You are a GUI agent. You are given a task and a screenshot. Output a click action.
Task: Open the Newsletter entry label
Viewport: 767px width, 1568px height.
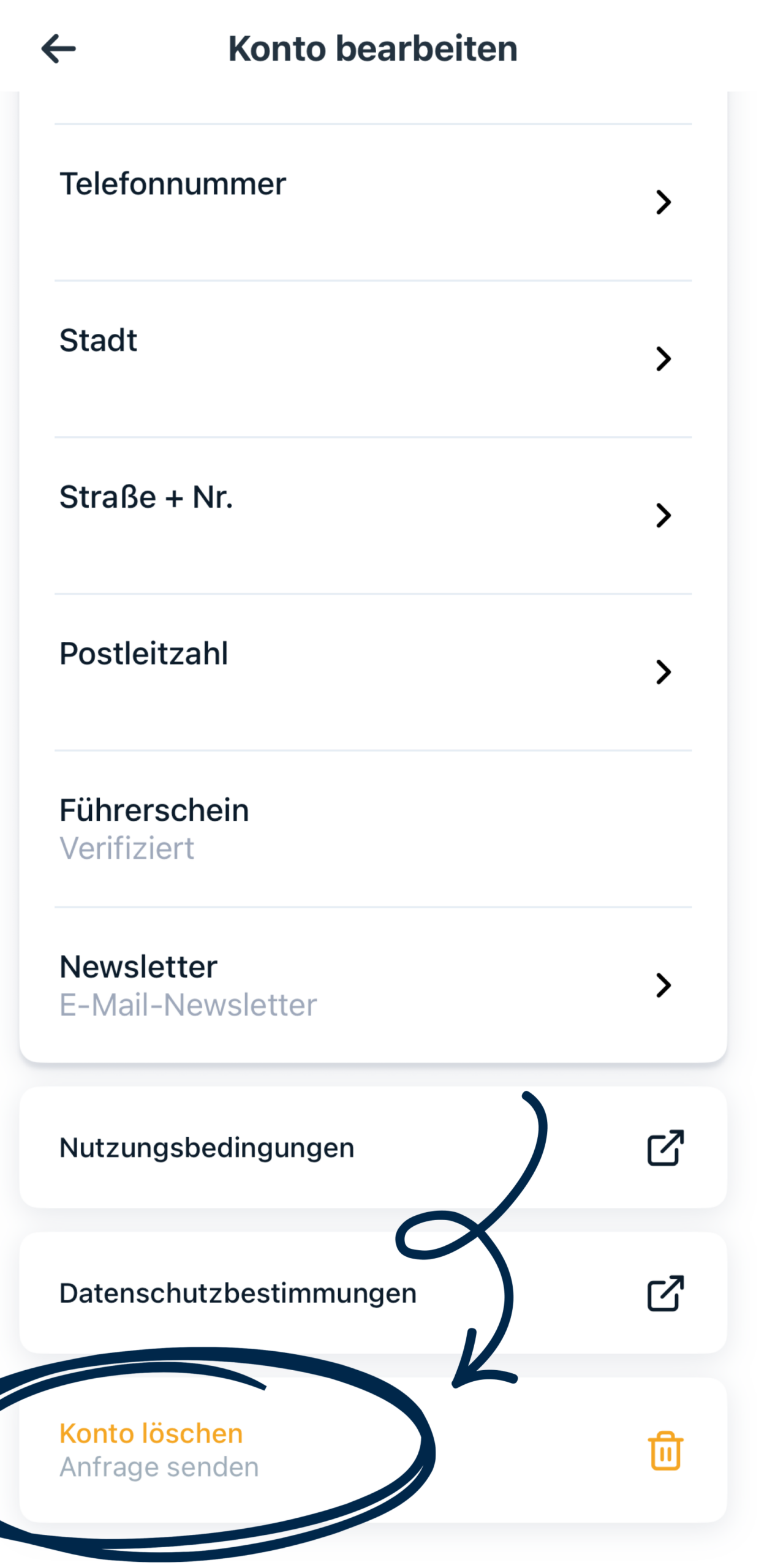pos(138,967)
